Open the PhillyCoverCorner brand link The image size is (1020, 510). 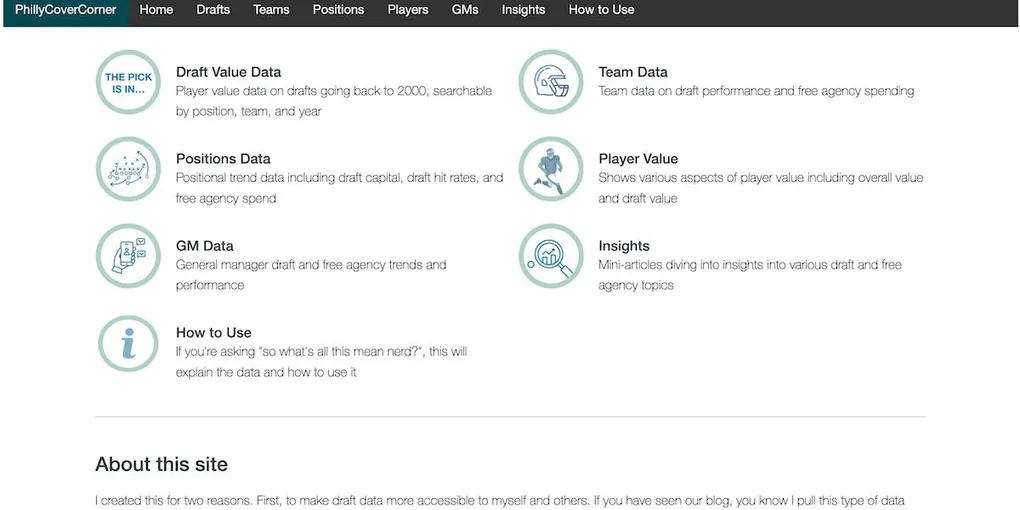click(66, 10)
